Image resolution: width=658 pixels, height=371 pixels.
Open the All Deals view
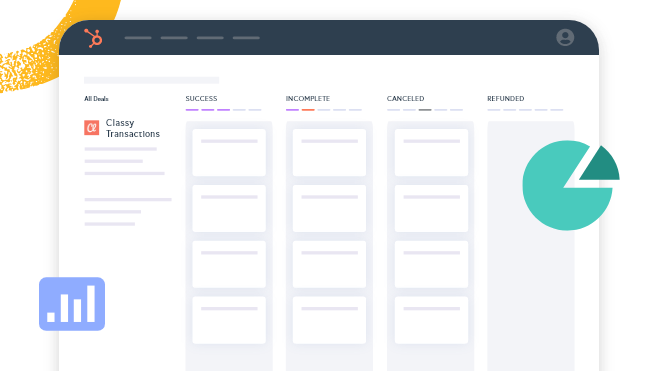[96, 99]
